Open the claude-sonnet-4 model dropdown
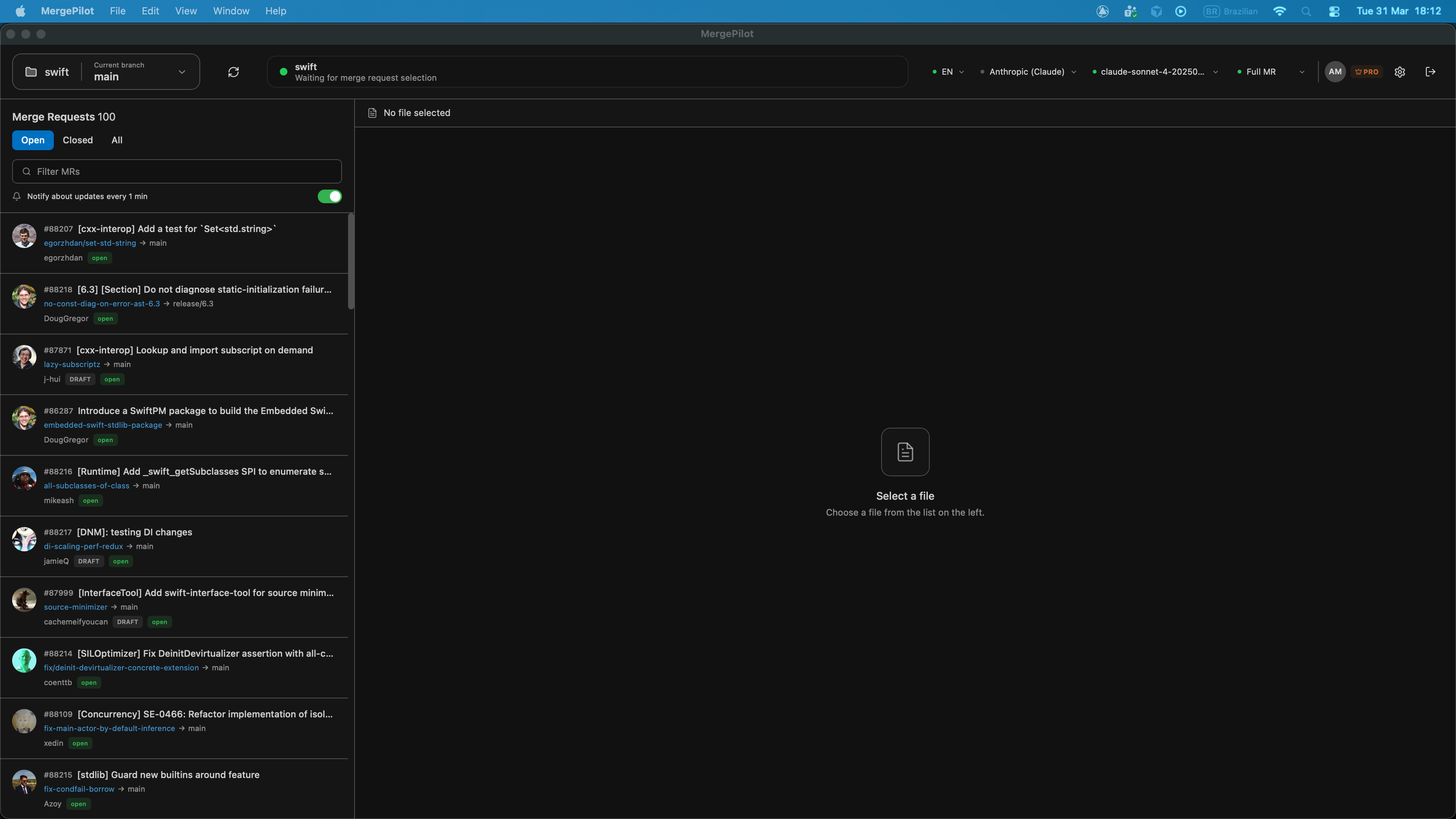1456x819 pixels. click(x=1216, y=72)
